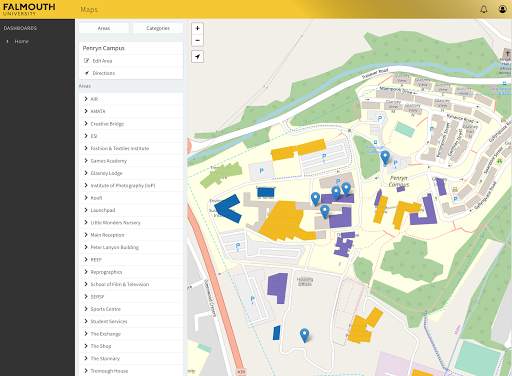Viewport: 512px width, 376px height.
Task: Click the dark blue V-shaped building
Action: [x=229, y=209]
